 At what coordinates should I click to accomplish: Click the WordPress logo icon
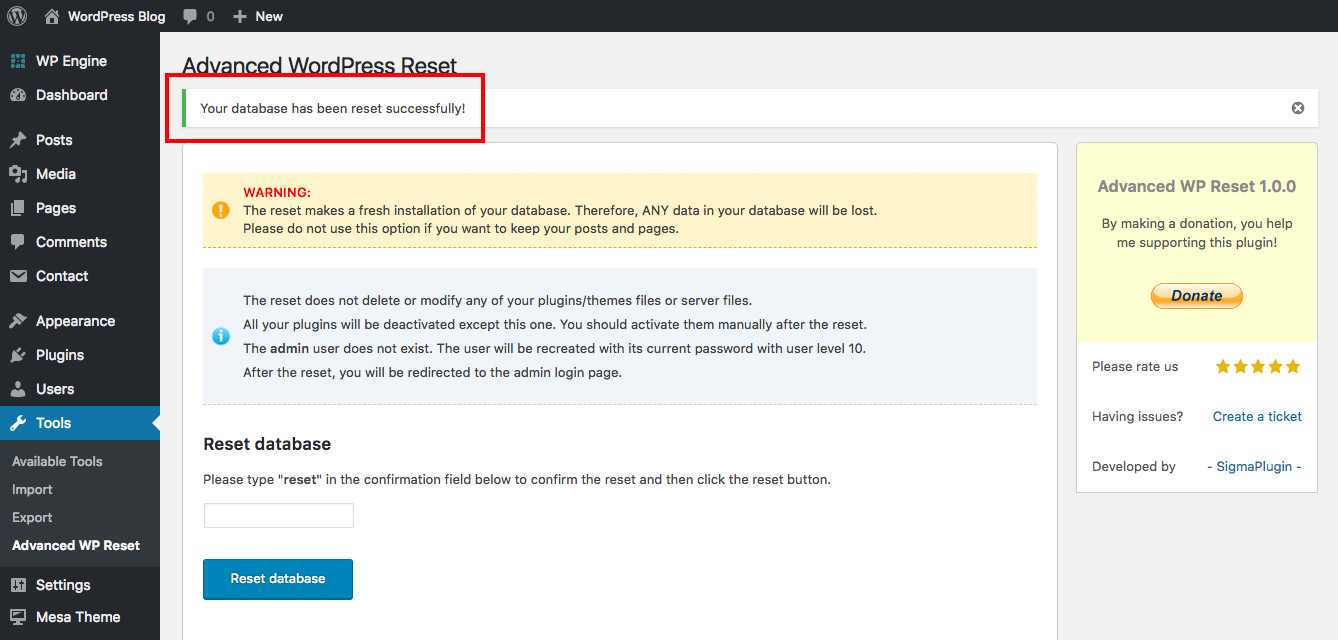[x=17, y=16]
